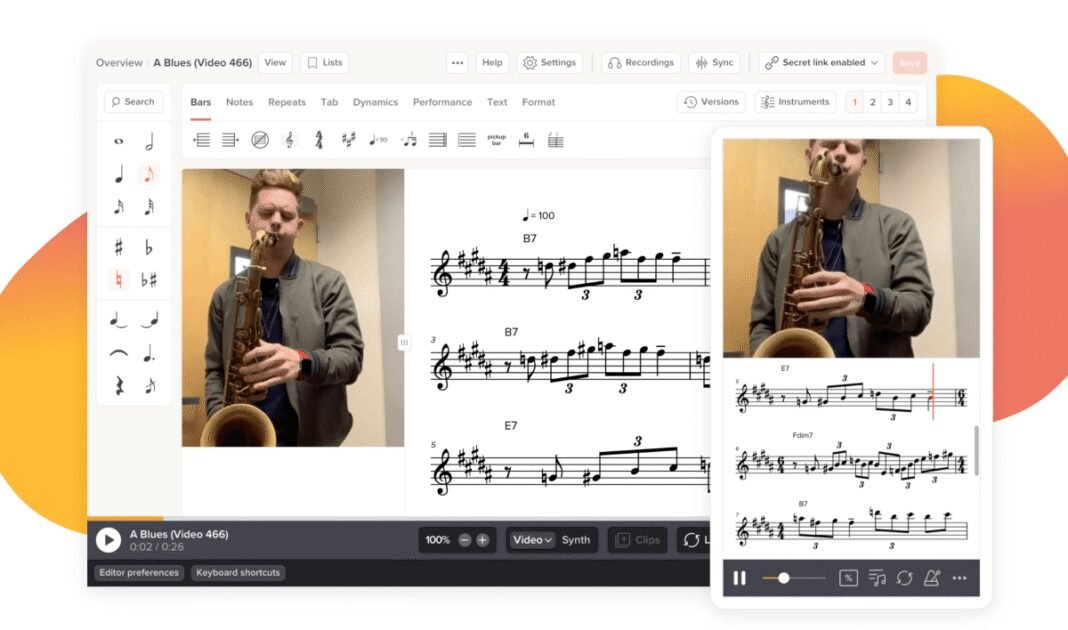Image resolution: width=1068 pixels, height=630 pixels.
Task: Open the Video source dropdown
Action: [x=533, y=539]
